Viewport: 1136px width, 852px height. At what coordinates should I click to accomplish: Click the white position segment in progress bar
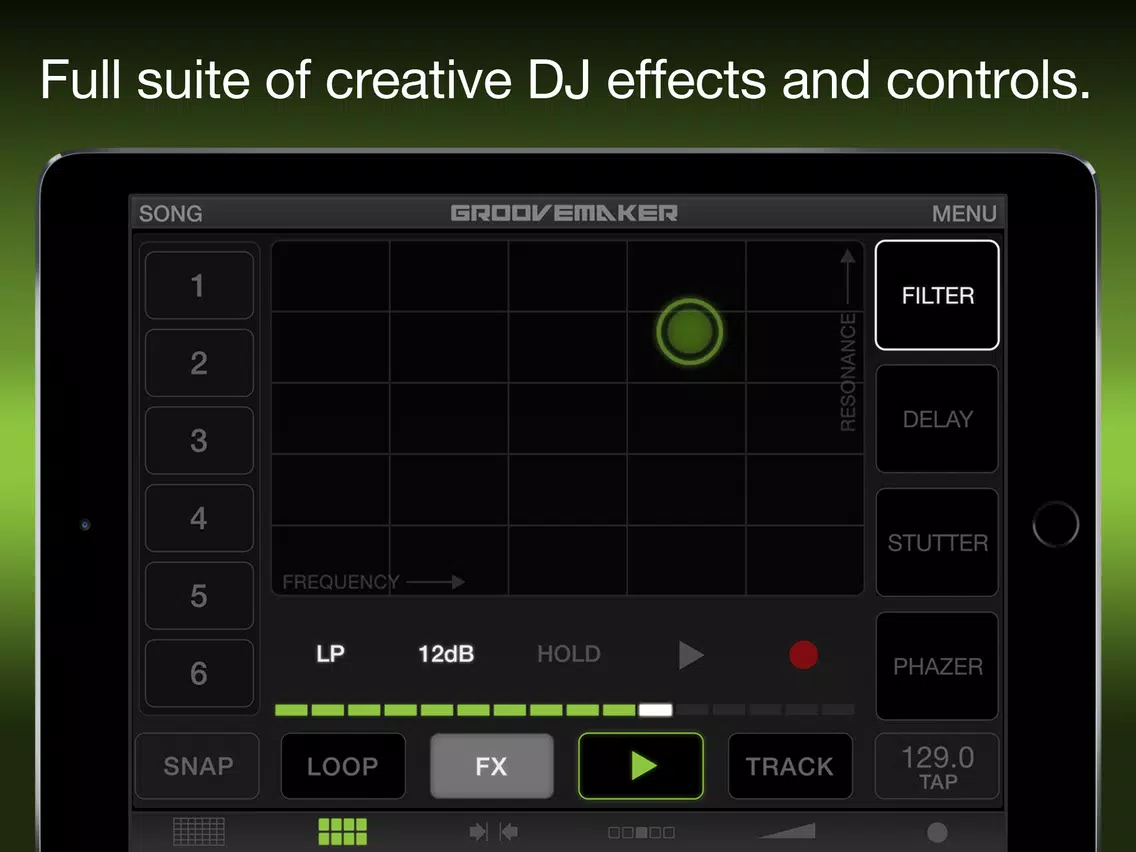point(655,710)
